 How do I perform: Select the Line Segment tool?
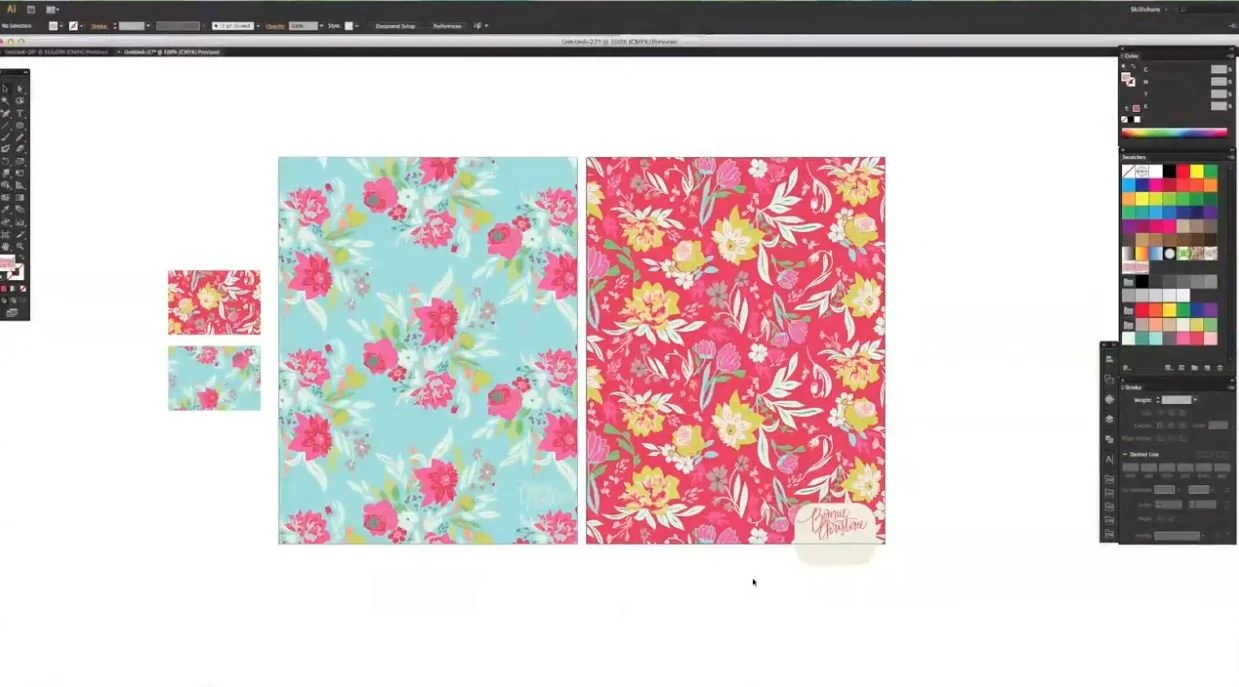(5, 125)
